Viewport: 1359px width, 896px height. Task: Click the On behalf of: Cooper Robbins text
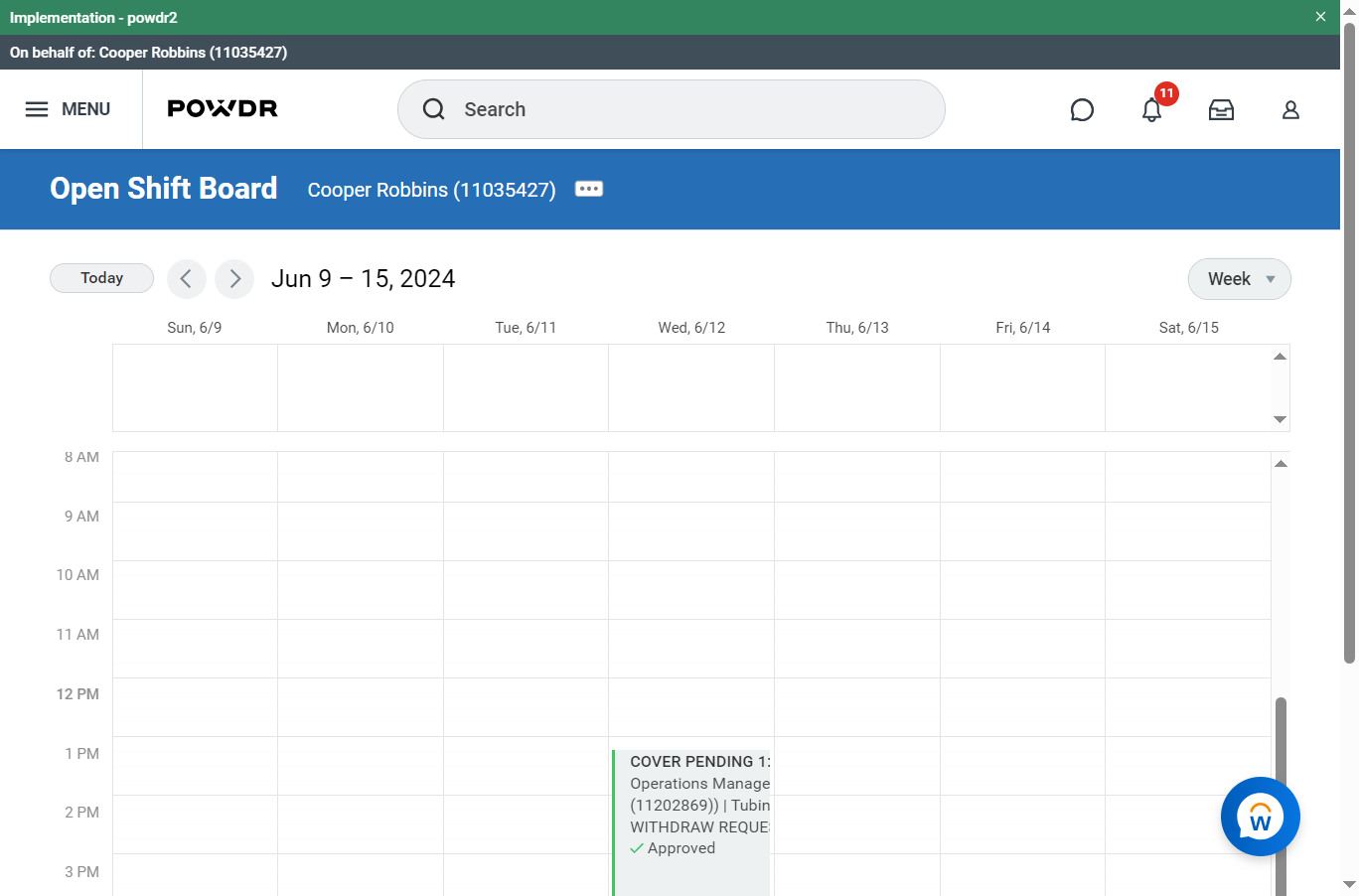pyautogui.click(x=149, y=53)
